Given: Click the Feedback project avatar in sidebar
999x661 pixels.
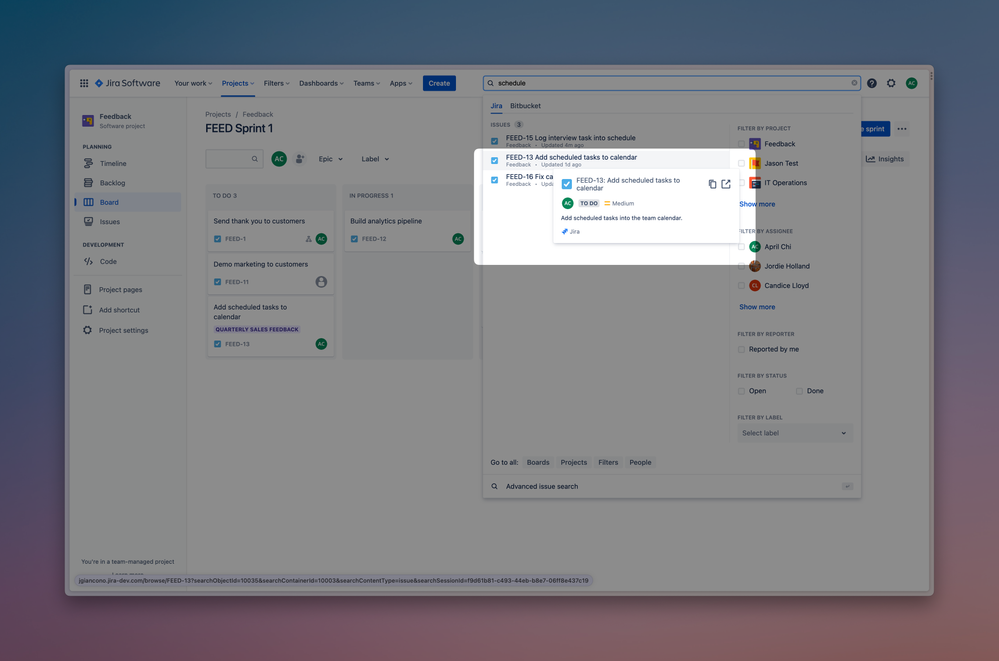Looking at the screenshot, I should coord(88,120).
